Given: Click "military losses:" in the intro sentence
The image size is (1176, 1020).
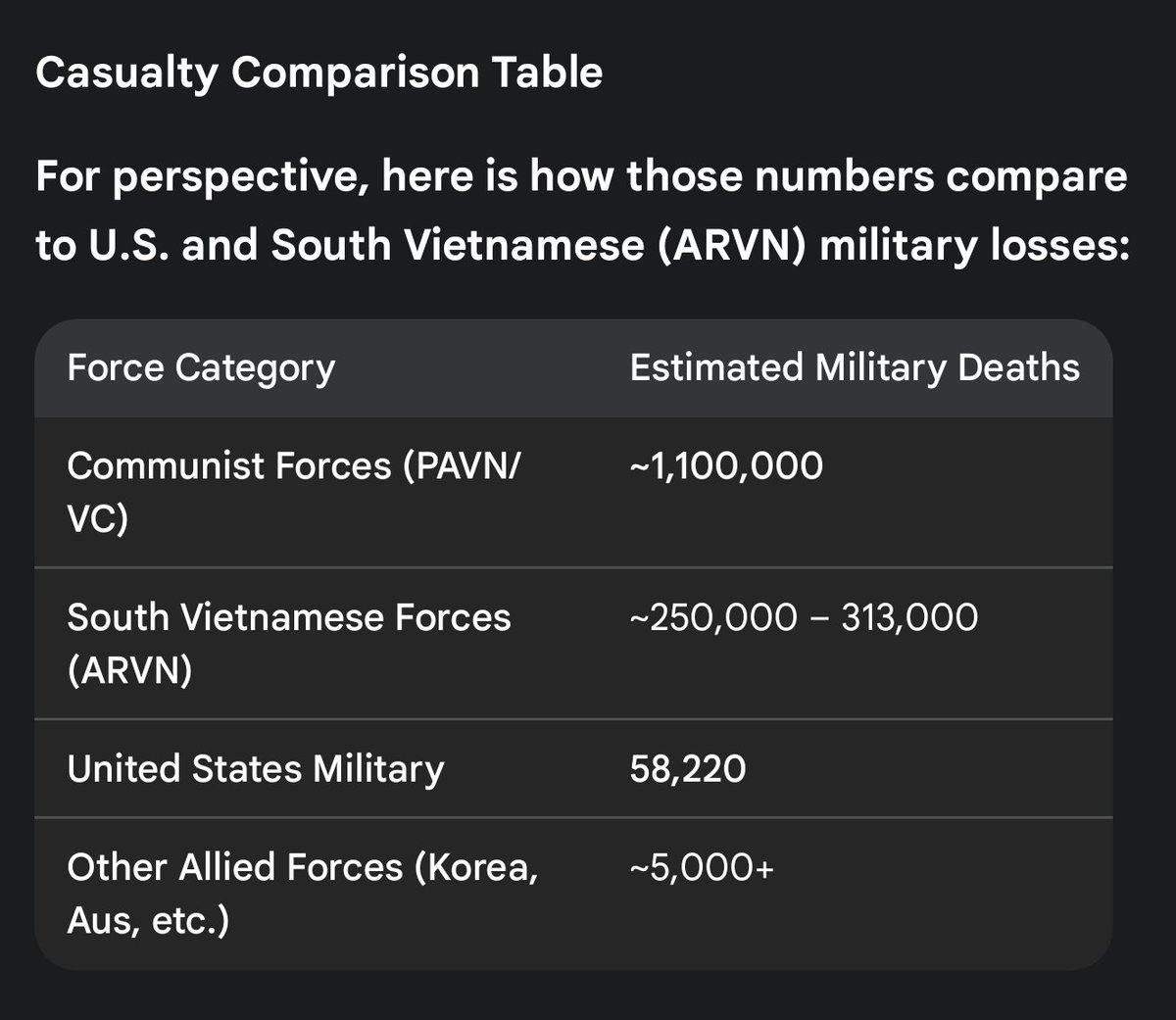Looking at the screenshot, I should (974, 246).
